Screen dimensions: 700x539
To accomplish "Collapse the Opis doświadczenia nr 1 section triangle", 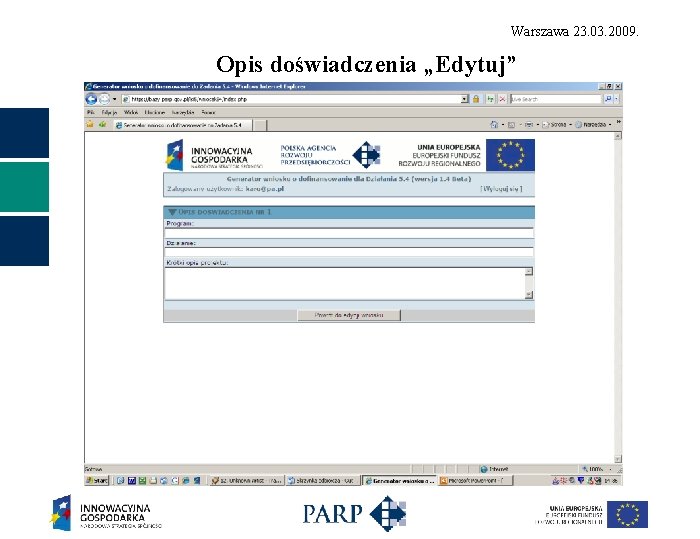I will (x=172, y=212).
